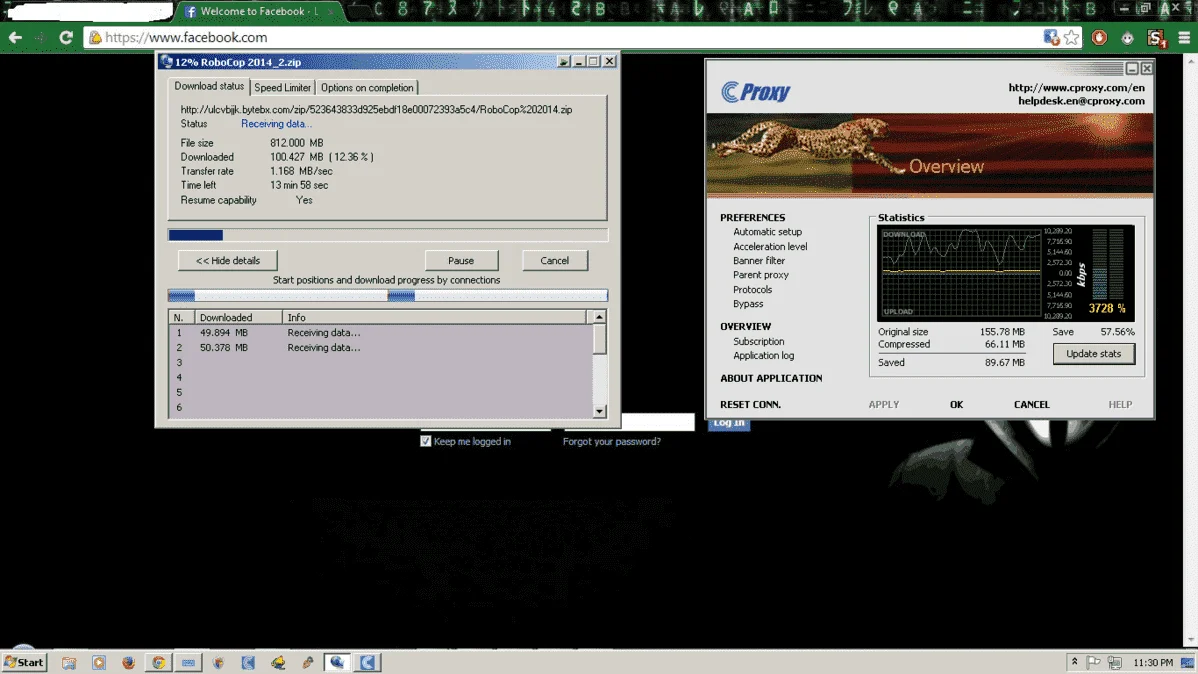
Task: Switch to Chrome on the taskbar
Action: (x=158, y=663)
